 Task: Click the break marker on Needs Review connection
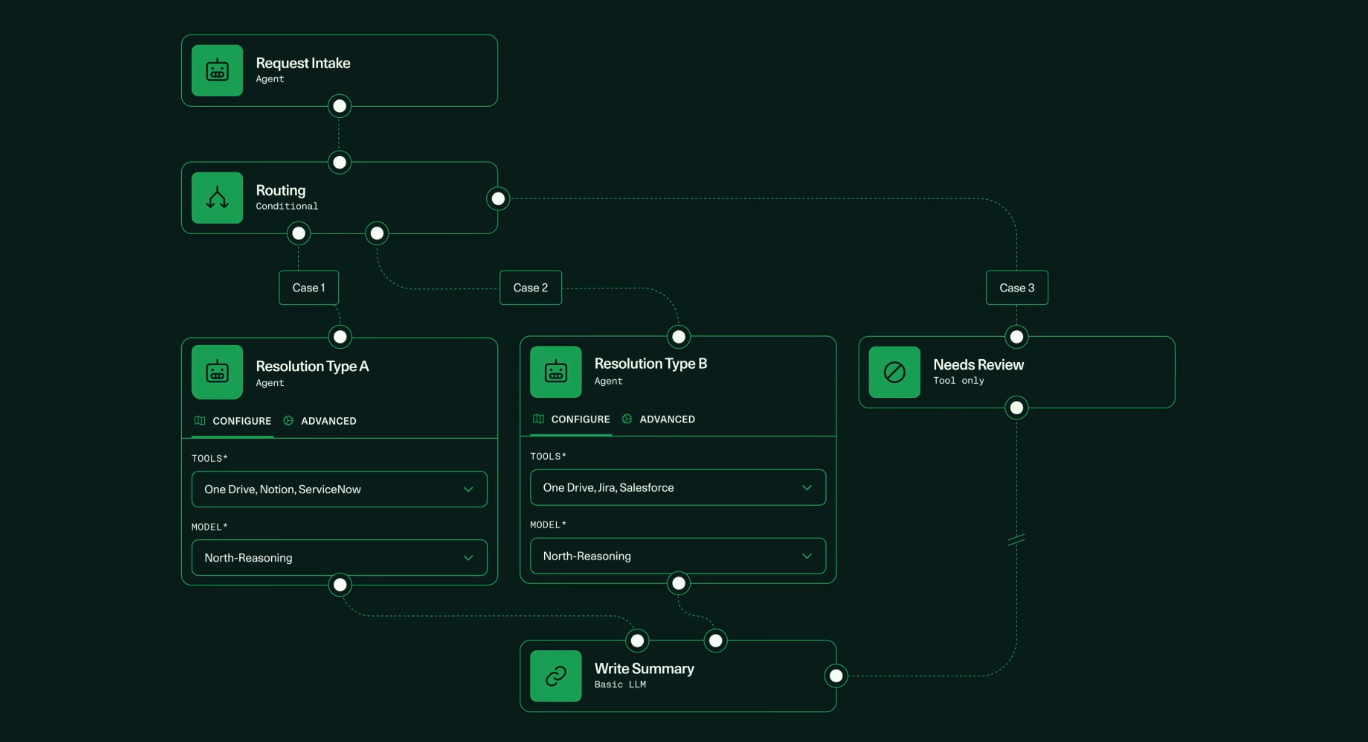1016,540
